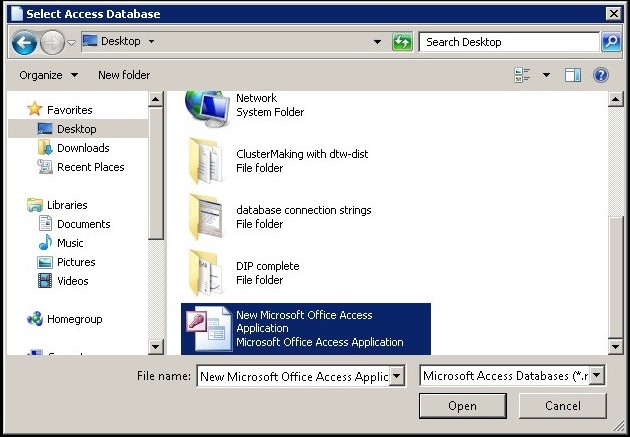Click navigation pane scroll up arrow

coord(155,99)
